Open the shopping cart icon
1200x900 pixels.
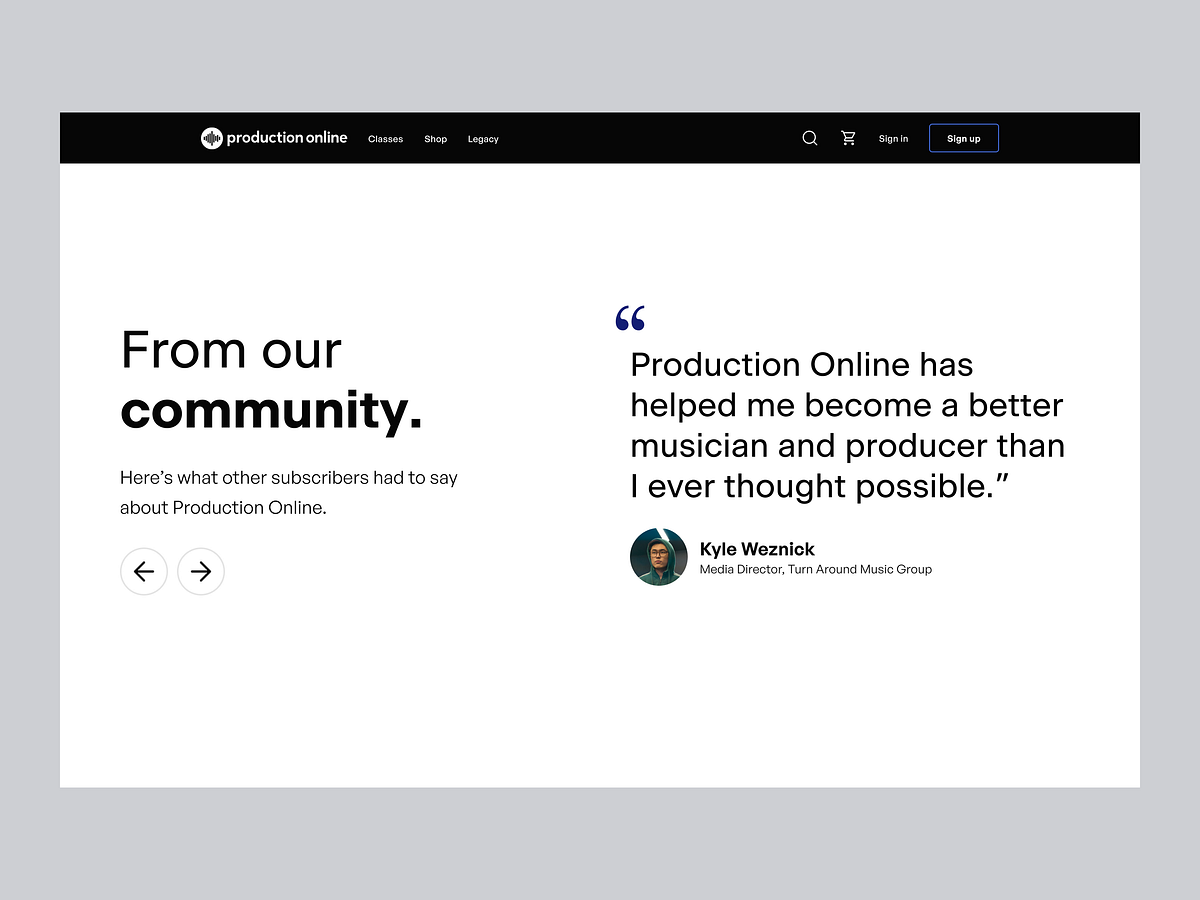point(848,138)
